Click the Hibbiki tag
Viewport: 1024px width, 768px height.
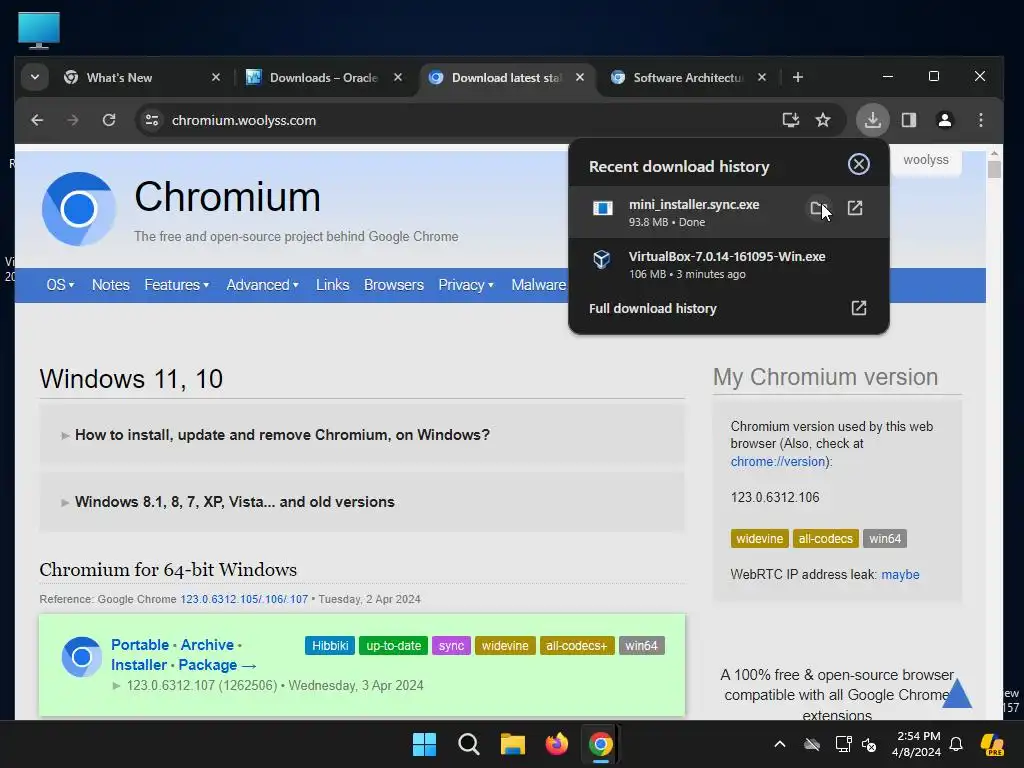(x=330, y=646)
